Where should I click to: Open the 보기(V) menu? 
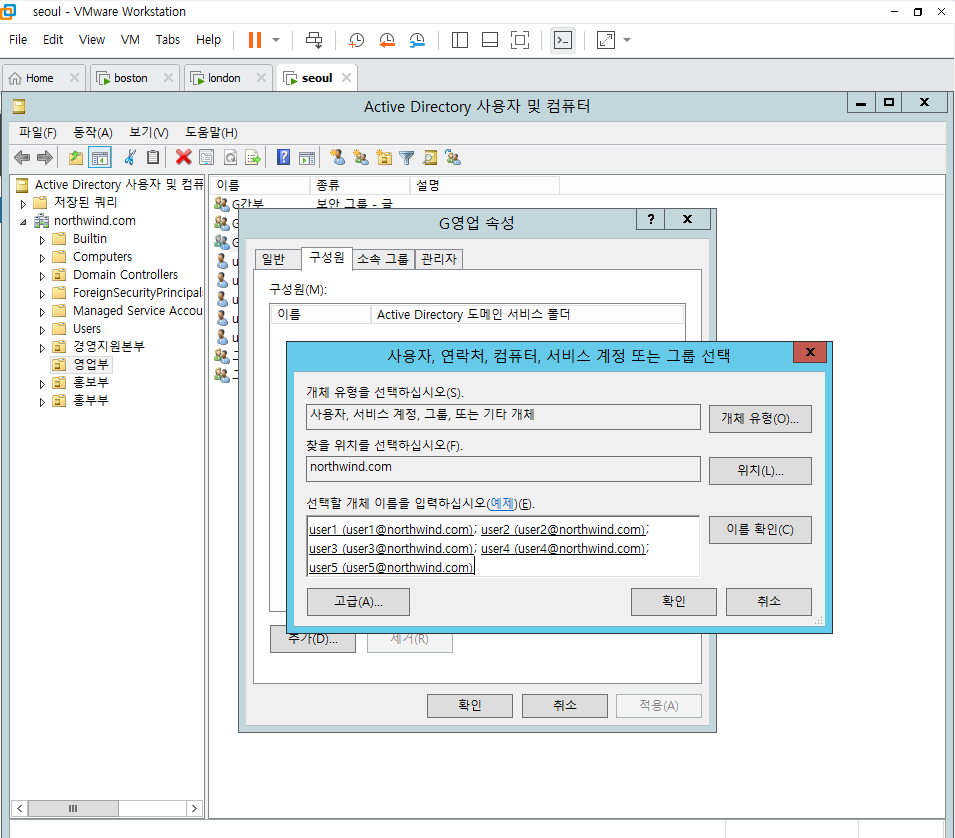[x=149, y=132]
